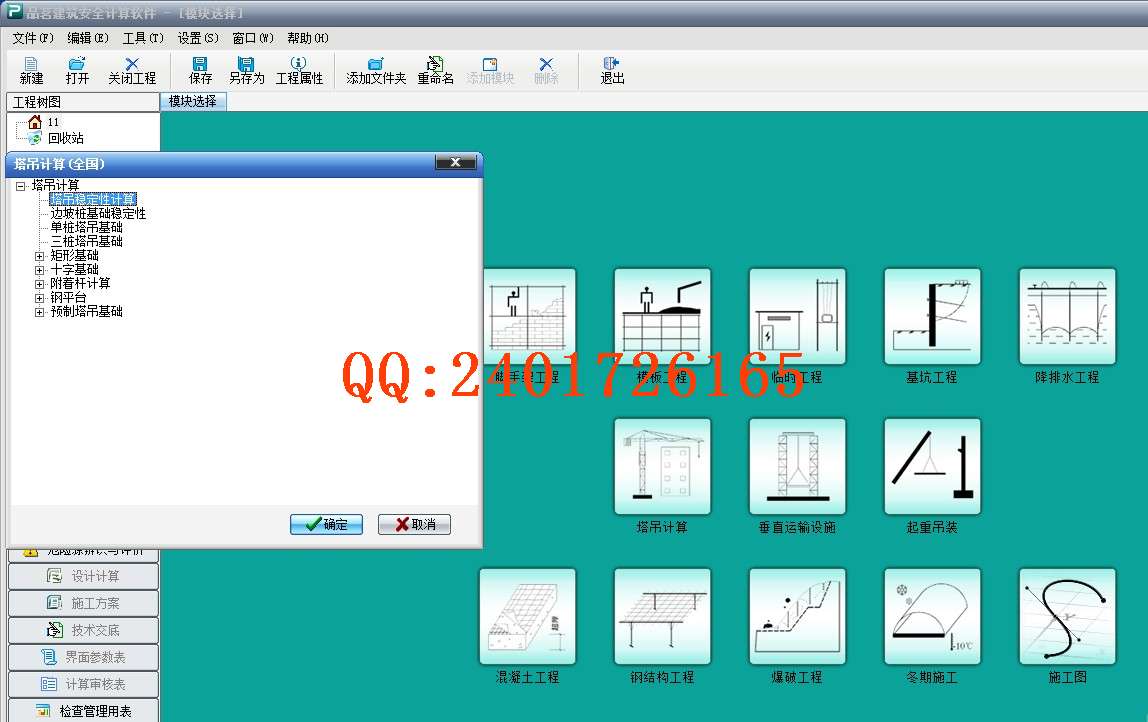Click the 重命名 rename icon
This screenshot has width=1148, height=722.
(435, 70)
